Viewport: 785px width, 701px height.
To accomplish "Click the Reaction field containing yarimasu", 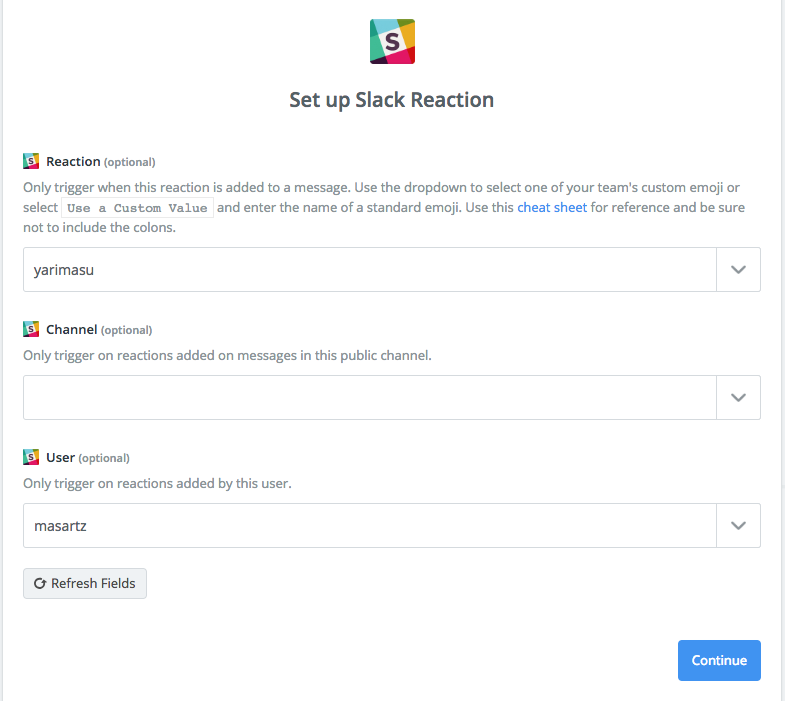I will point(369,269).
